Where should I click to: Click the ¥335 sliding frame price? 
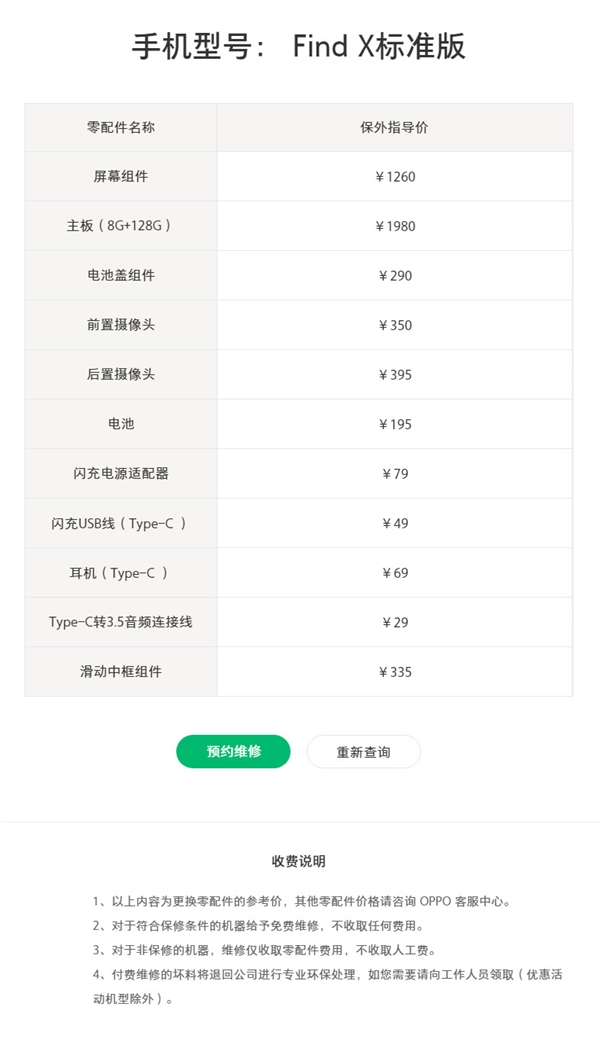pos(395,672)
